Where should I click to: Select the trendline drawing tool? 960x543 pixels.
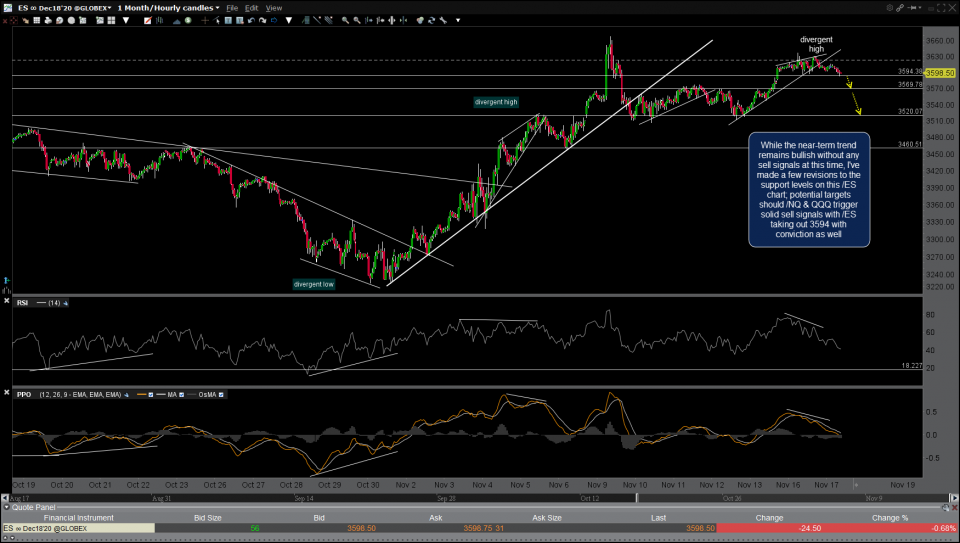click(x=317, y=20)
